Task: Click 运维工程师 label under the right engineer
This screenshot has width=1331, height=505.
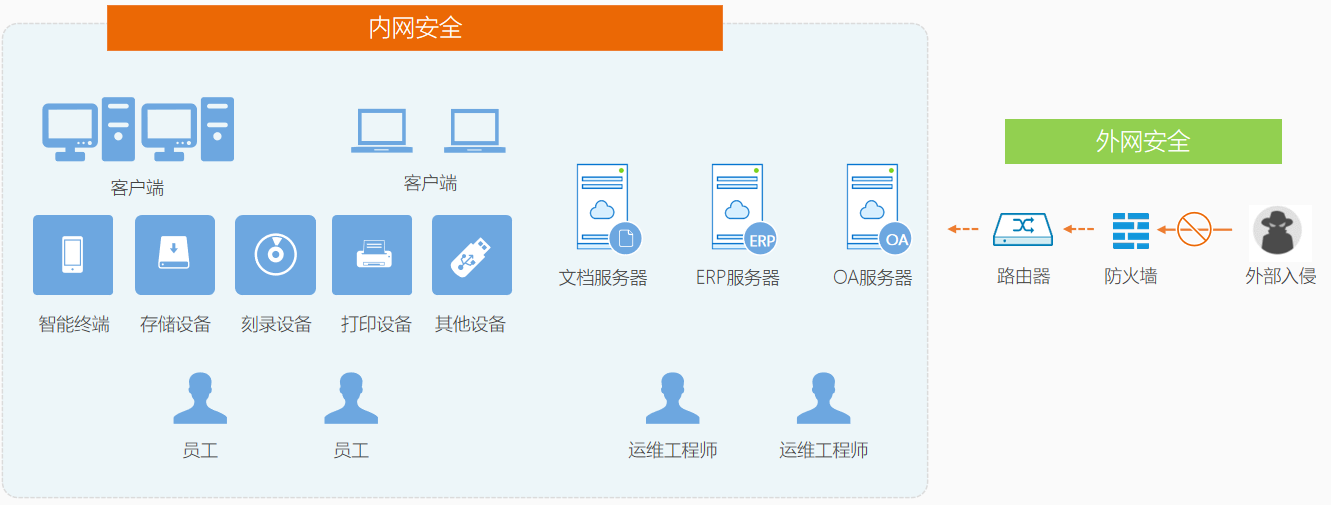Action: point(824,450)
